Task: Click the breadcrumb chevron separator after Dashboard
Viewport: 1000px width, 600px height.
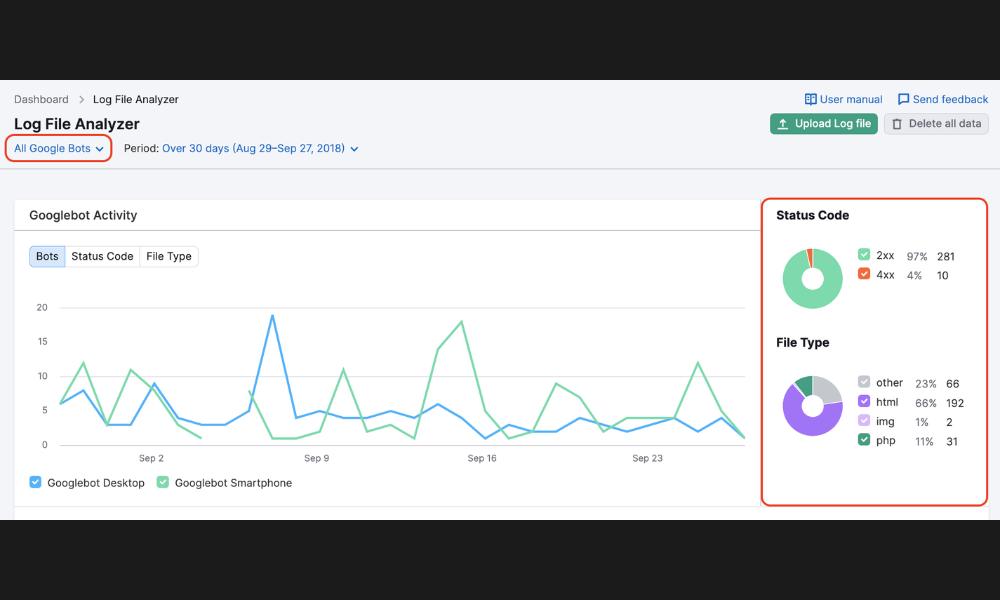Action: click(81, 100)
